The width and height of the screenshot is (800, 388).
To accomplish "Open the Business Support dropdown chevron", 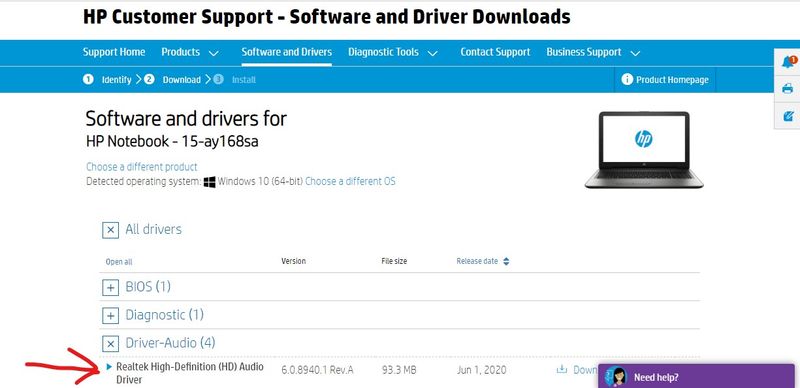I will click(635, 53).
